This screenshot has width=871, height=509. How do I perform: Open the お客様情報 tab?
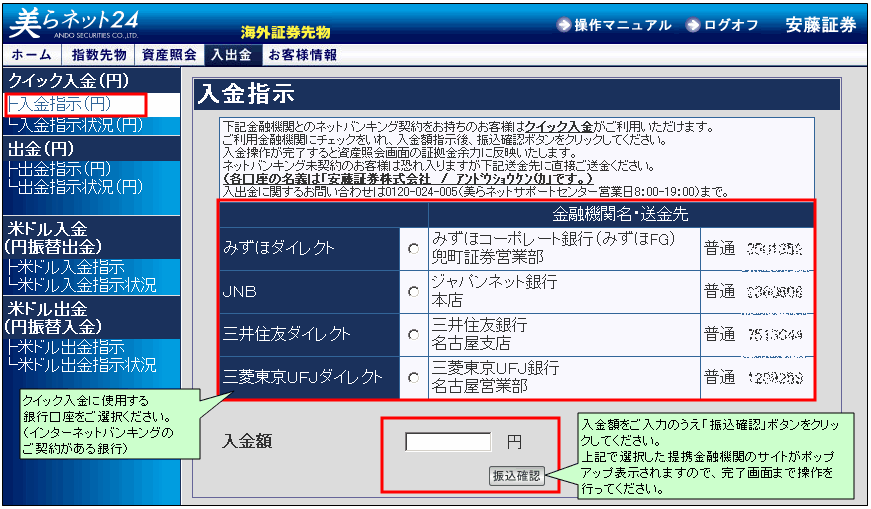click(302, 54)
